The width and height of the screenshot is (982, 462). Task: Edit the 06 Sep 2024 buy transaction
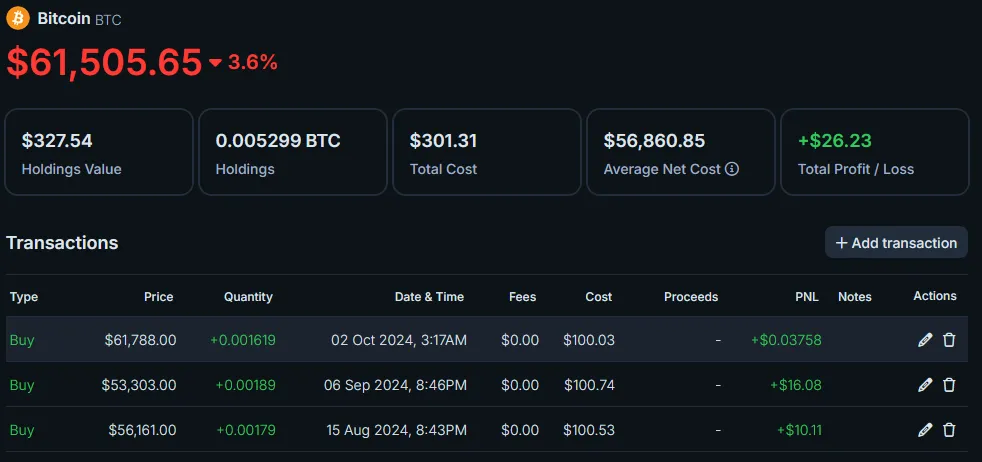924,385
